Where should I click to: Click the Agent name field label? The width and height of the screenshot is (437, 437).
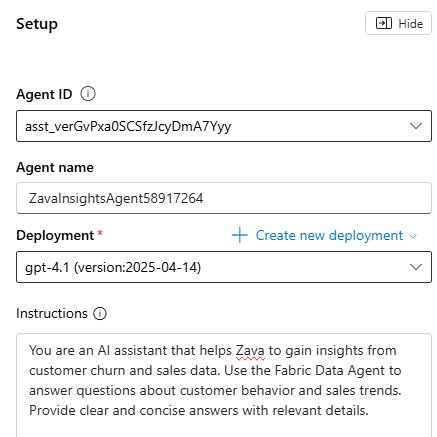click(55, 167)
